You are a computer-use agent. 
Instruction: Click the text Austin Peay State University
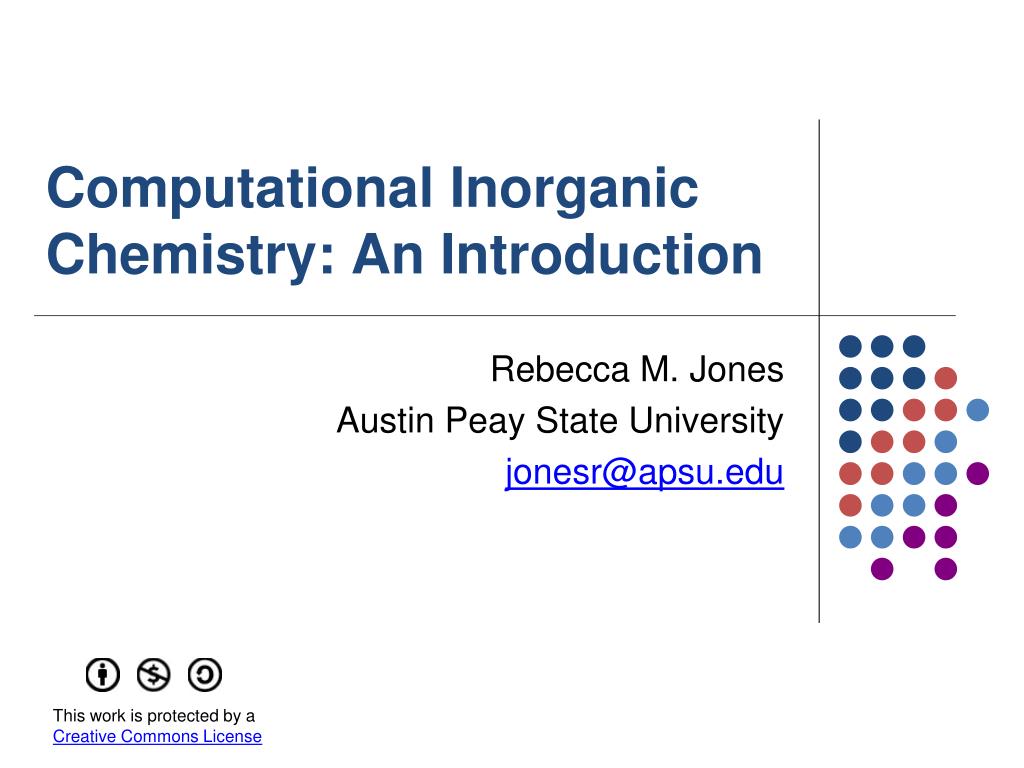coord(560,420)
